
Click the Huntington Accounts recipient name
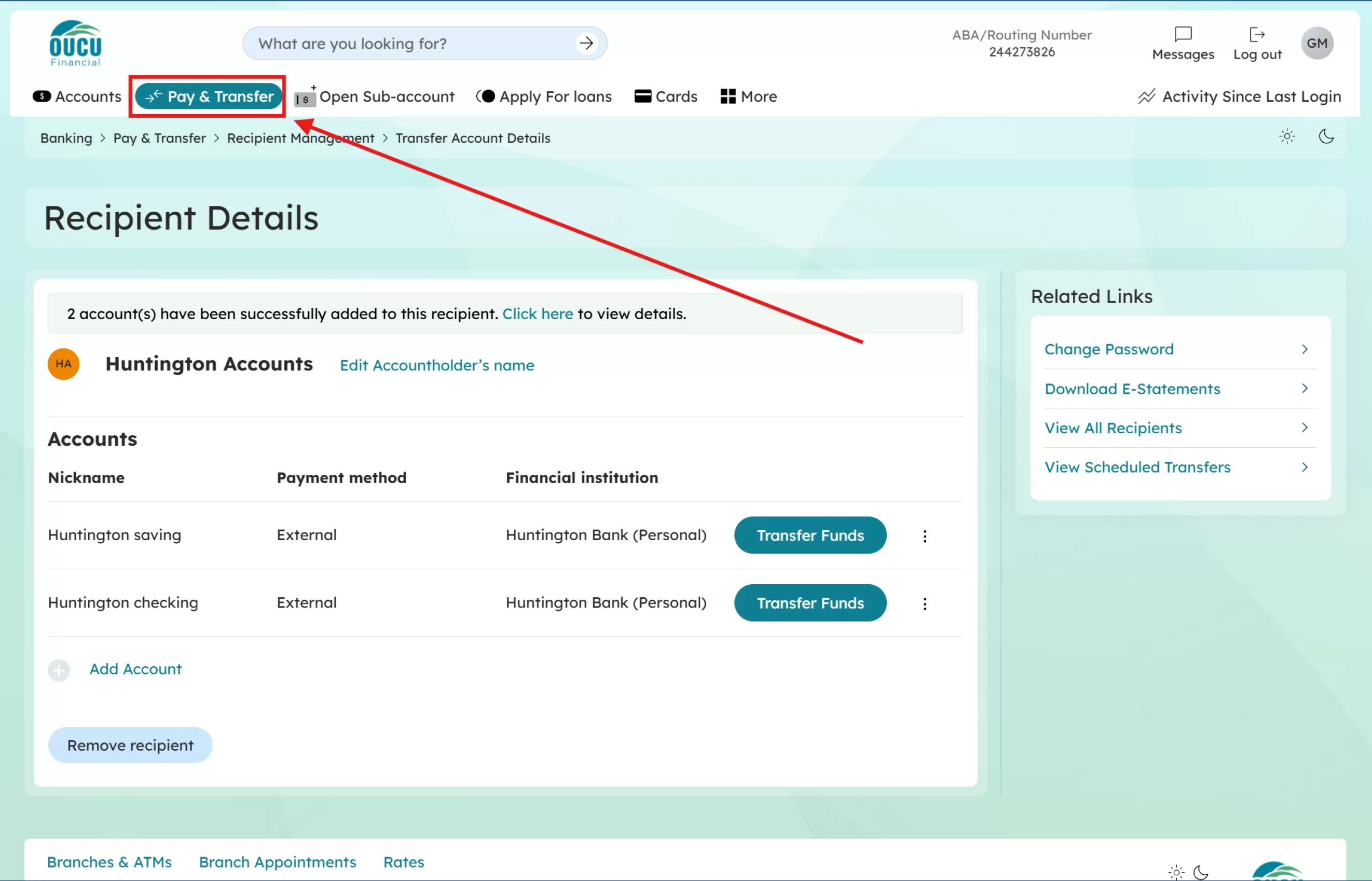209,364
